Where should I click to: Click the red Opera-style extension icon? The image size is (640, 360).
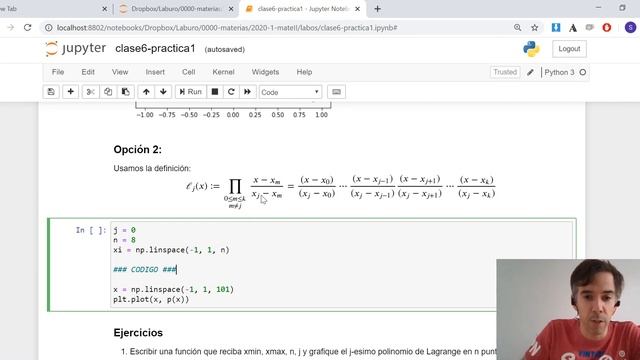pyautogui.click(x=607, y=28)
